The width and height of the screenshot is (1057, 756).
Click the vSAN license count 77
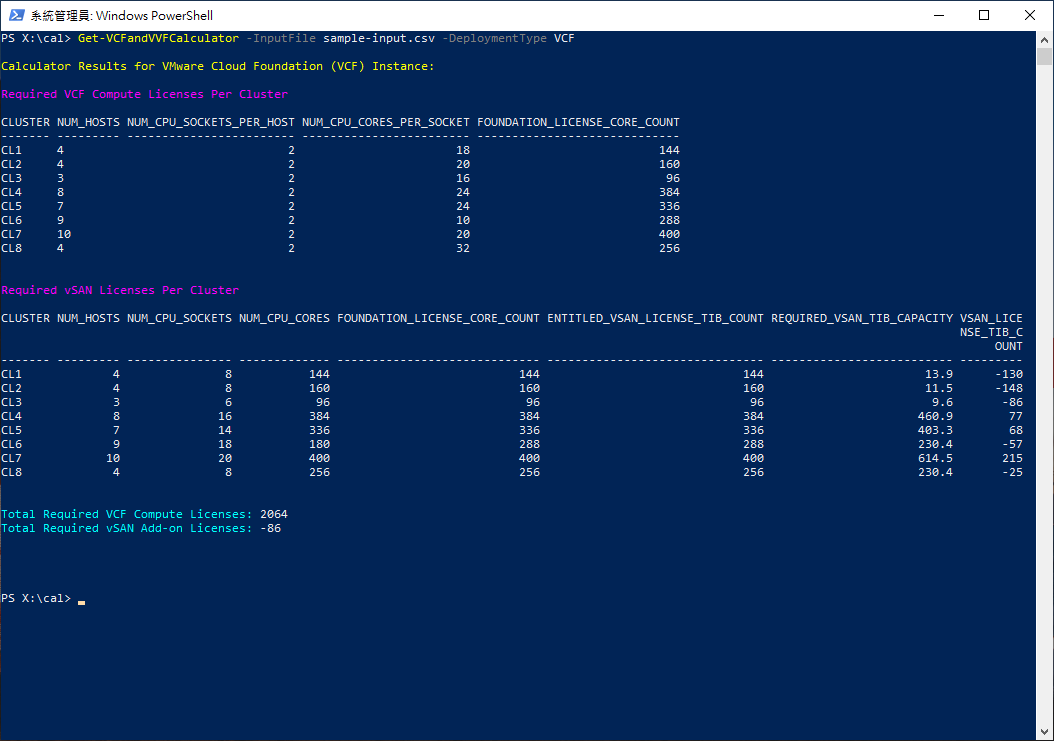1016,416
